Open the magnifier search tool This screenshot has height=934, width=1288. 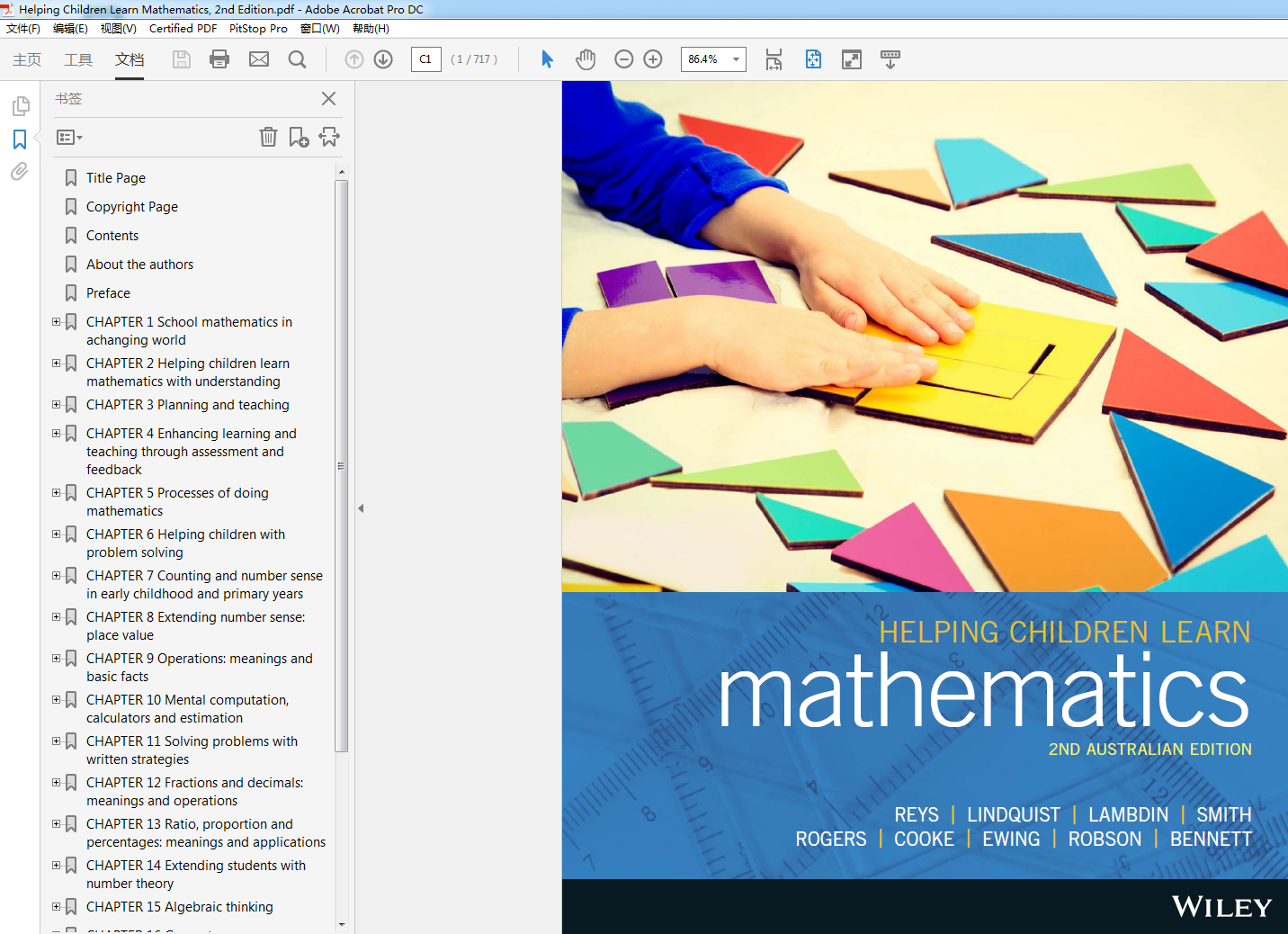coord(297,59)
